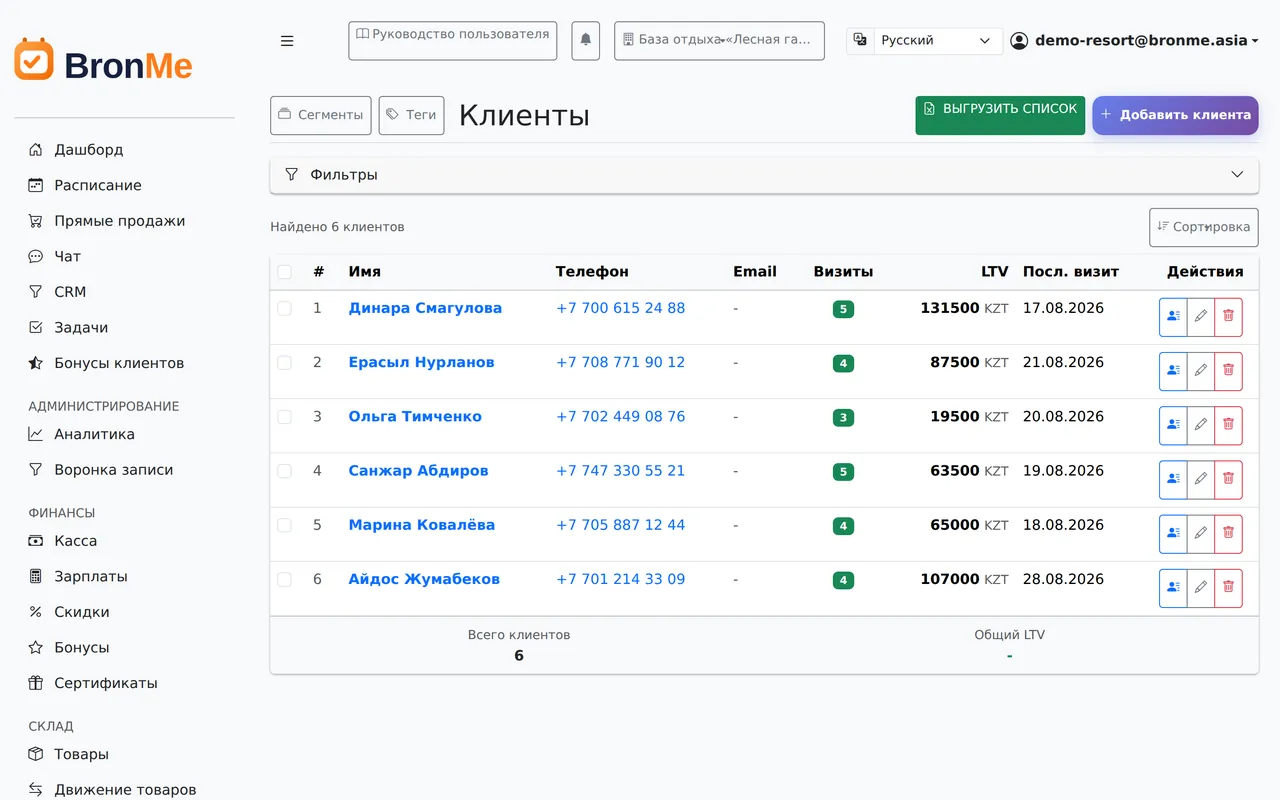
Task: Open the demo-resort@bronme.asia account menu
Action: pos(1134,41)
